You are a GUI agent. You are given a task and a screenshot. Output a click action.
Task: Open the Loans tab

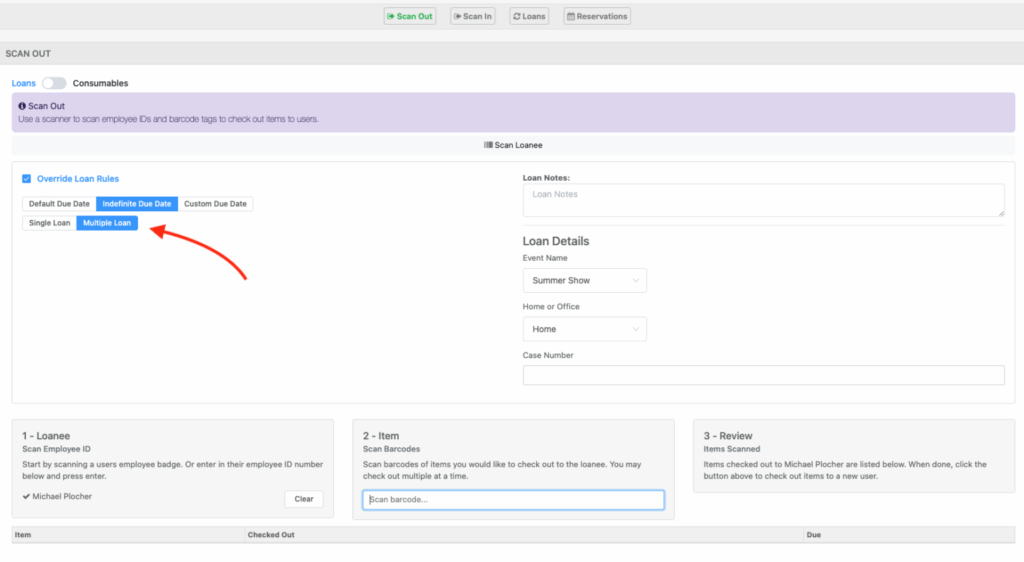529,16
